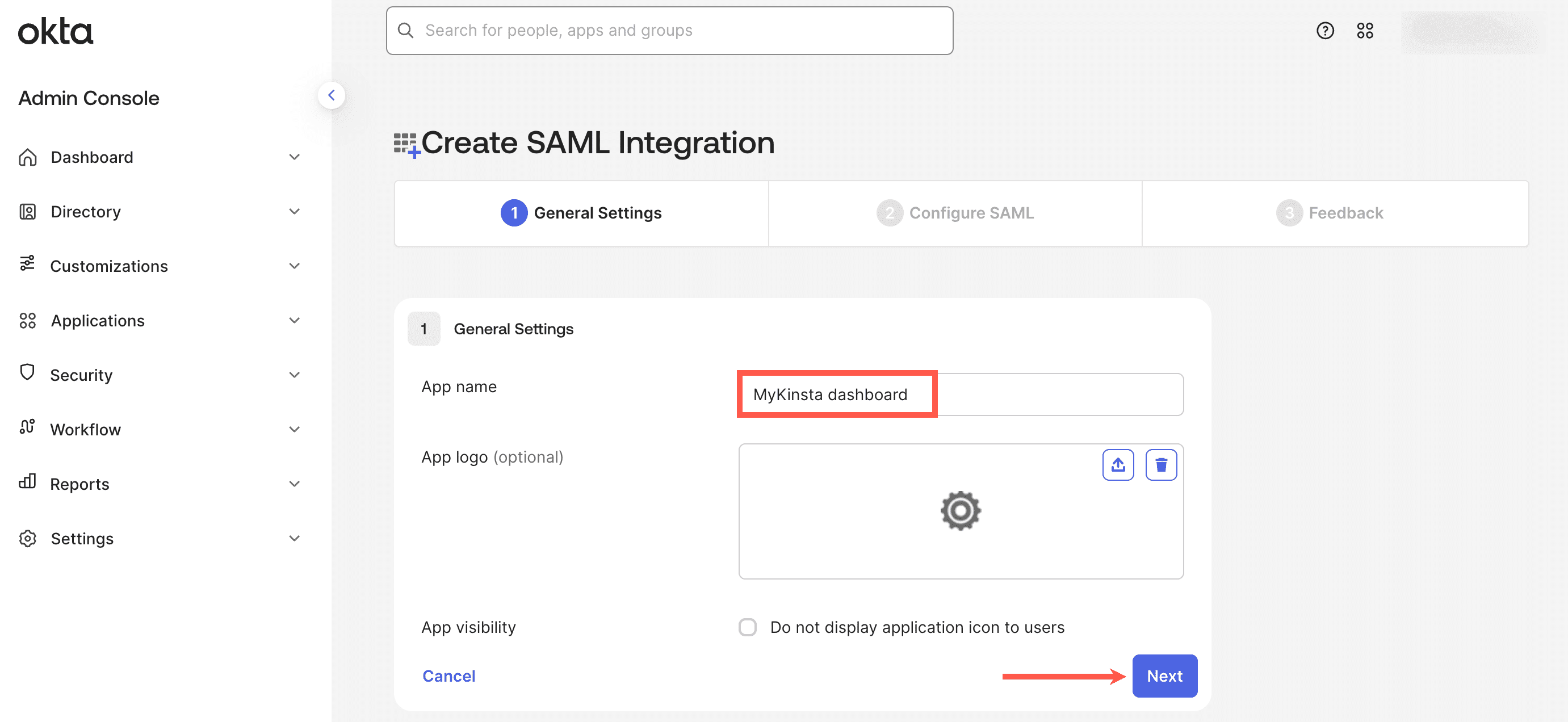The width and height of the screenshot is (1568, 722).
Task: Check Do not display application icon to users
Action: click(x=747, y=627)
